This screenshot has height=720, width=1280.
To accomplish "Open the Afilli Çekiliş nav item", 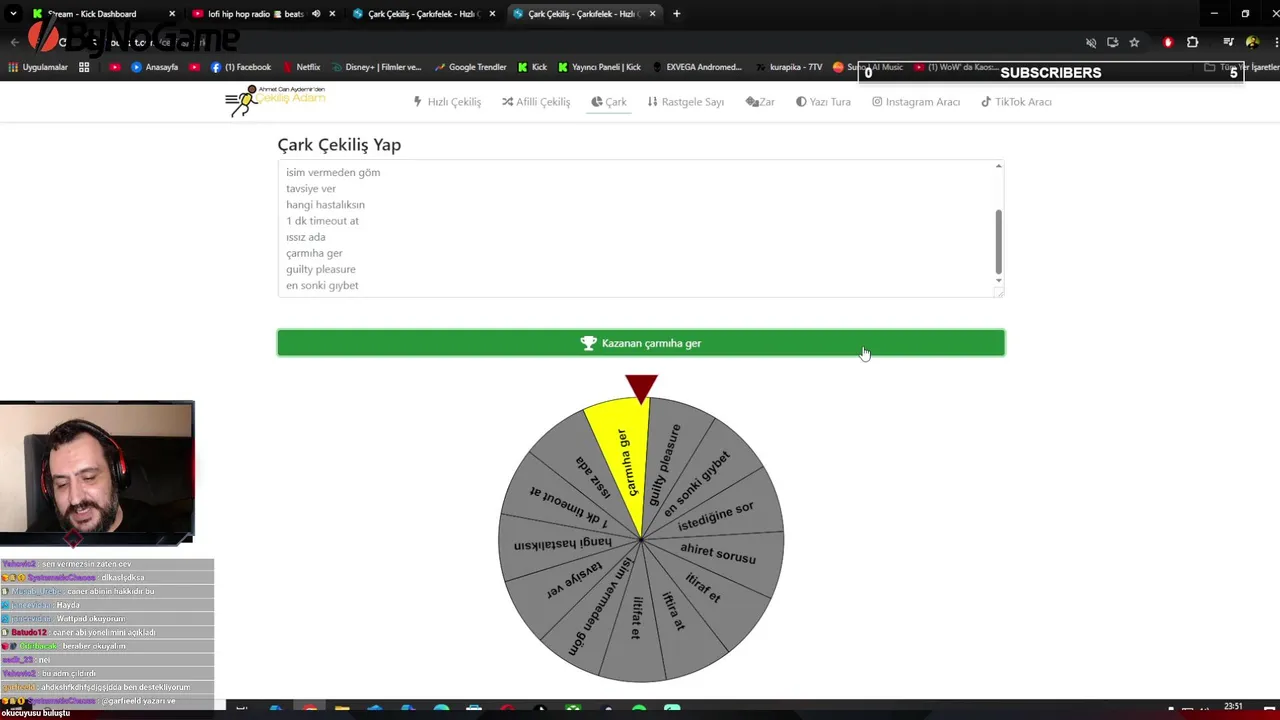I will click(536, 102).
